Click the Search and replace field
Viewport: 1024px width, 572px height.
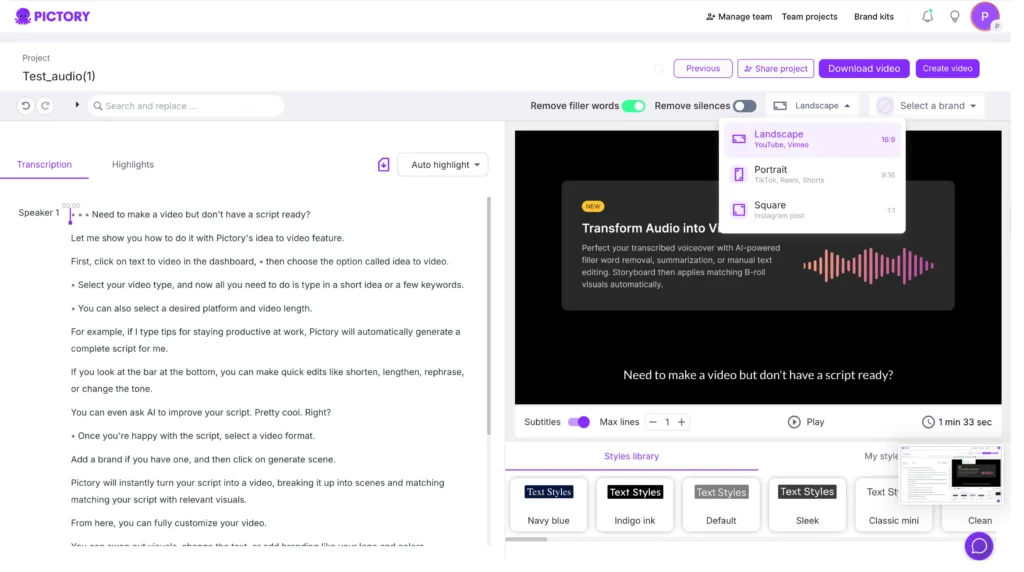(x=185, y=106)
